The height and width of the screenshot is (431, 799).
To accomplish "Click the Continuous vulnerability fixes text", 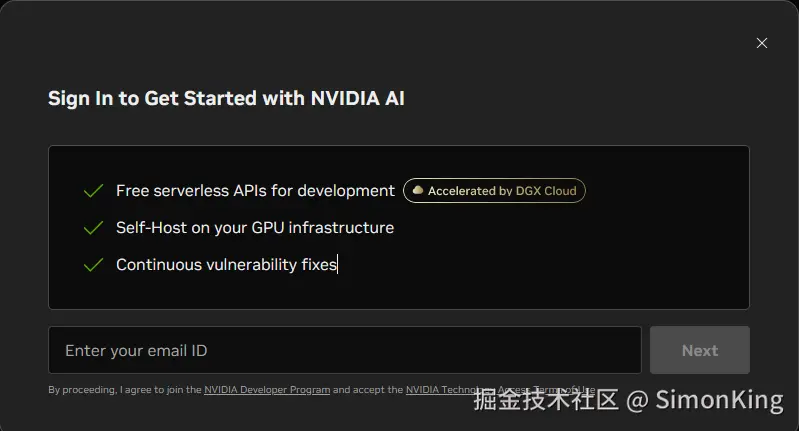I will pyautogui.click(x=226, y=265).
